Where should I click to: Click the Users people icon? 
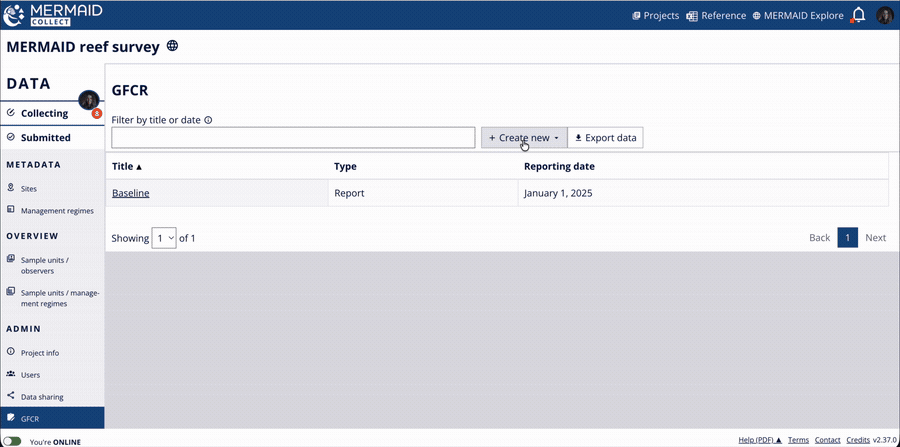pos(10,374)
